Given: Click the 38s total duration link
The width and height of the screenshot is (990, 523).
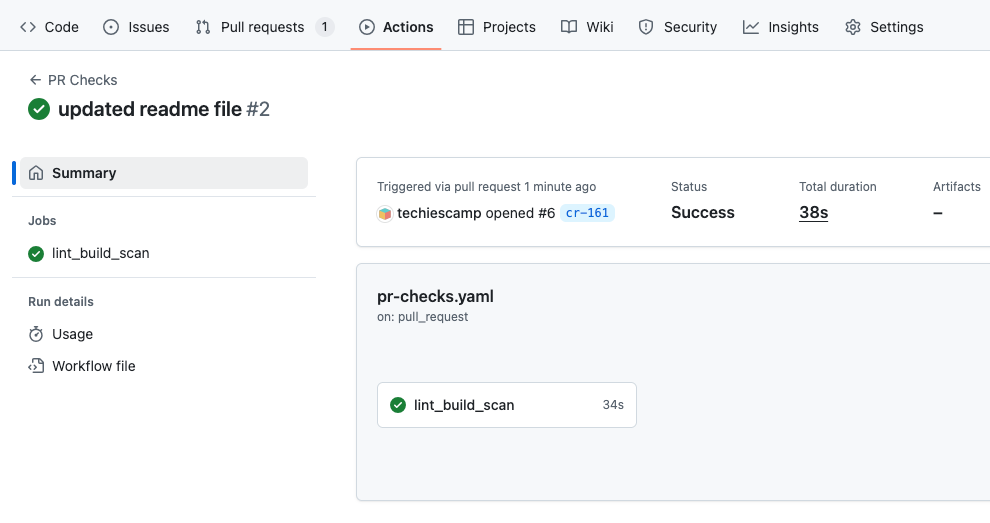Looking at the screenshot, I should click(813, 213).
